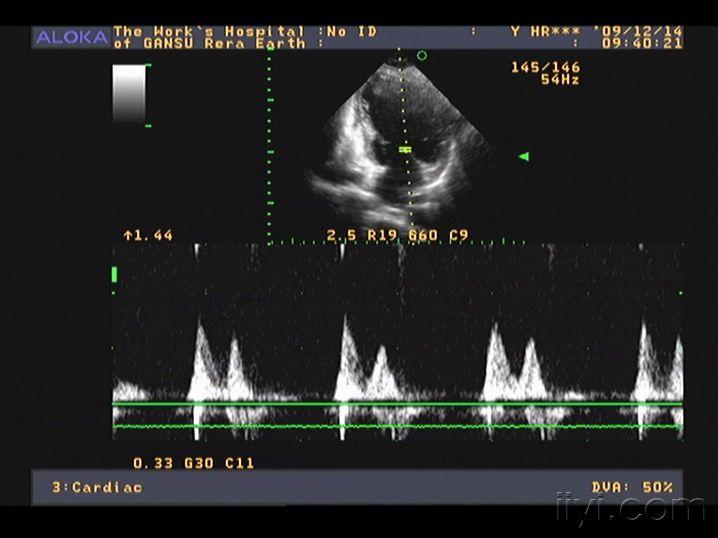Image resolution: width=718 pixels, height=538 pixels.
Task: Click the green circle probe orientation marker
Action: click(422, 56)
